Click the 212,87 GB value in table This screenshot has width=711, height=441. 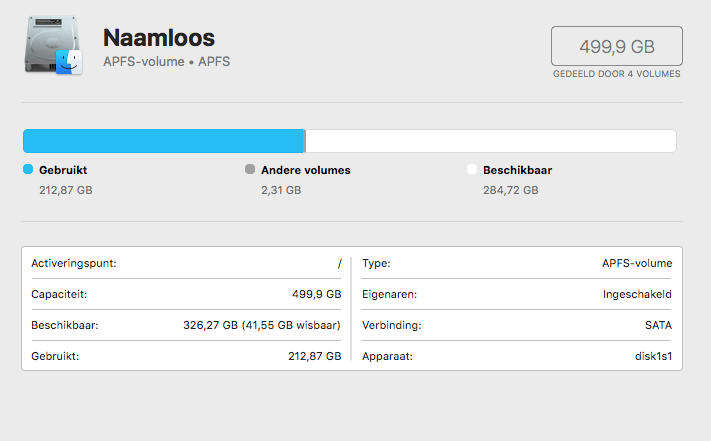315,356
